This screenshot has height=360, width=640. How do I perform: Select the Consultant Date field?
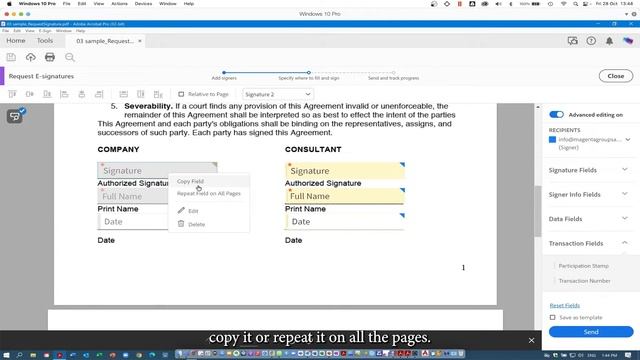[x=344, y=222]
